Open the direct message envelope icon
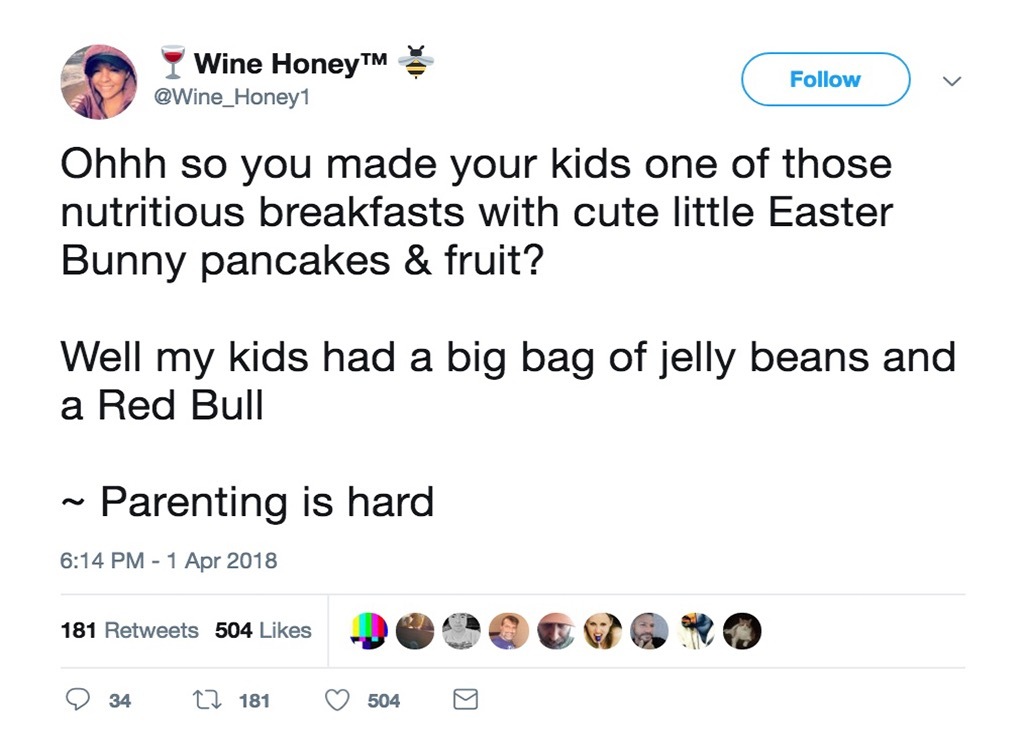The height and width of the screenshot is (750, 1024). pyautogui.click(x=464, y=700)
